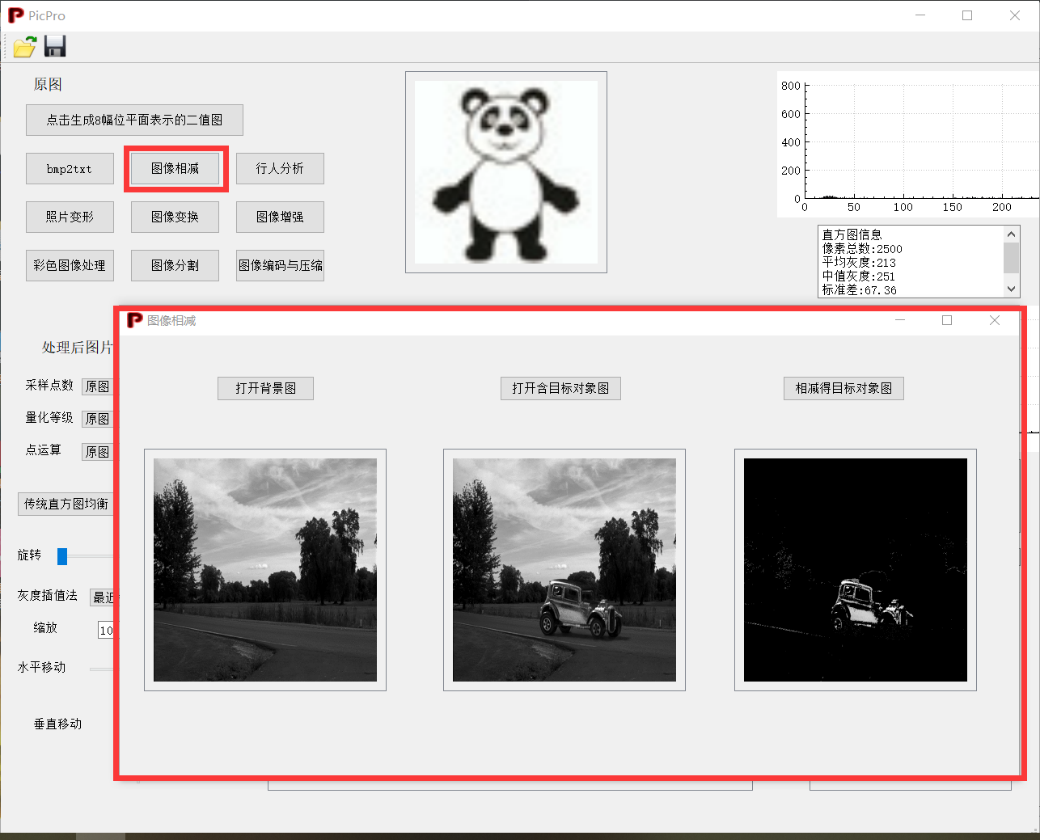The width and height of the screenshot is (1040, 840).
Task: Click the panda original image
Action: click(x=506, y=173)
